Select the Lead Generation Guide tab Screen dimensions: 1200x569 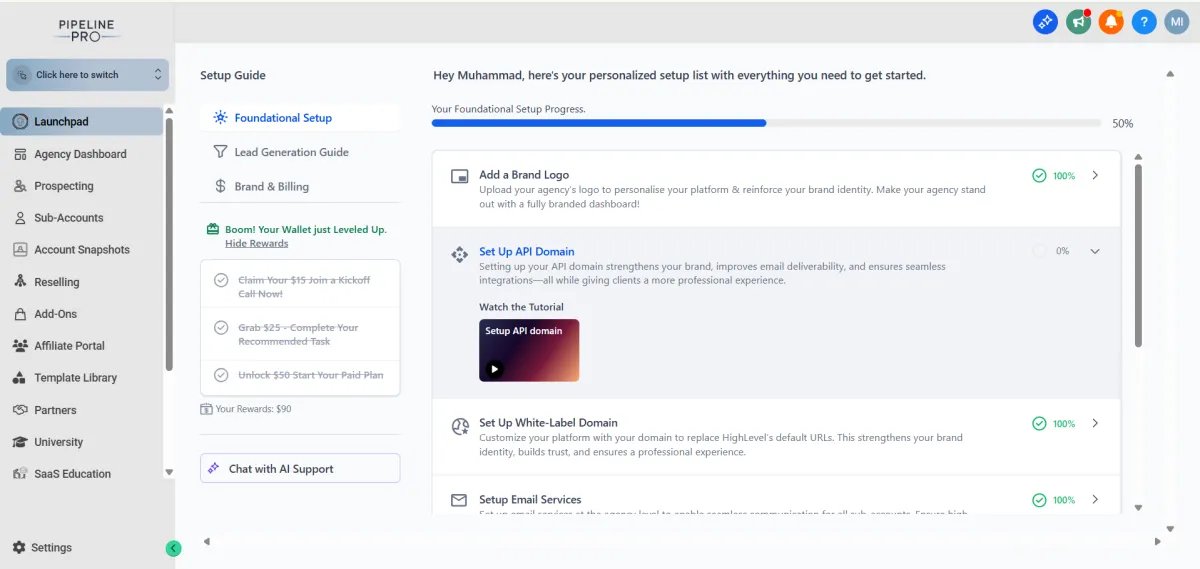coord(300,152)
